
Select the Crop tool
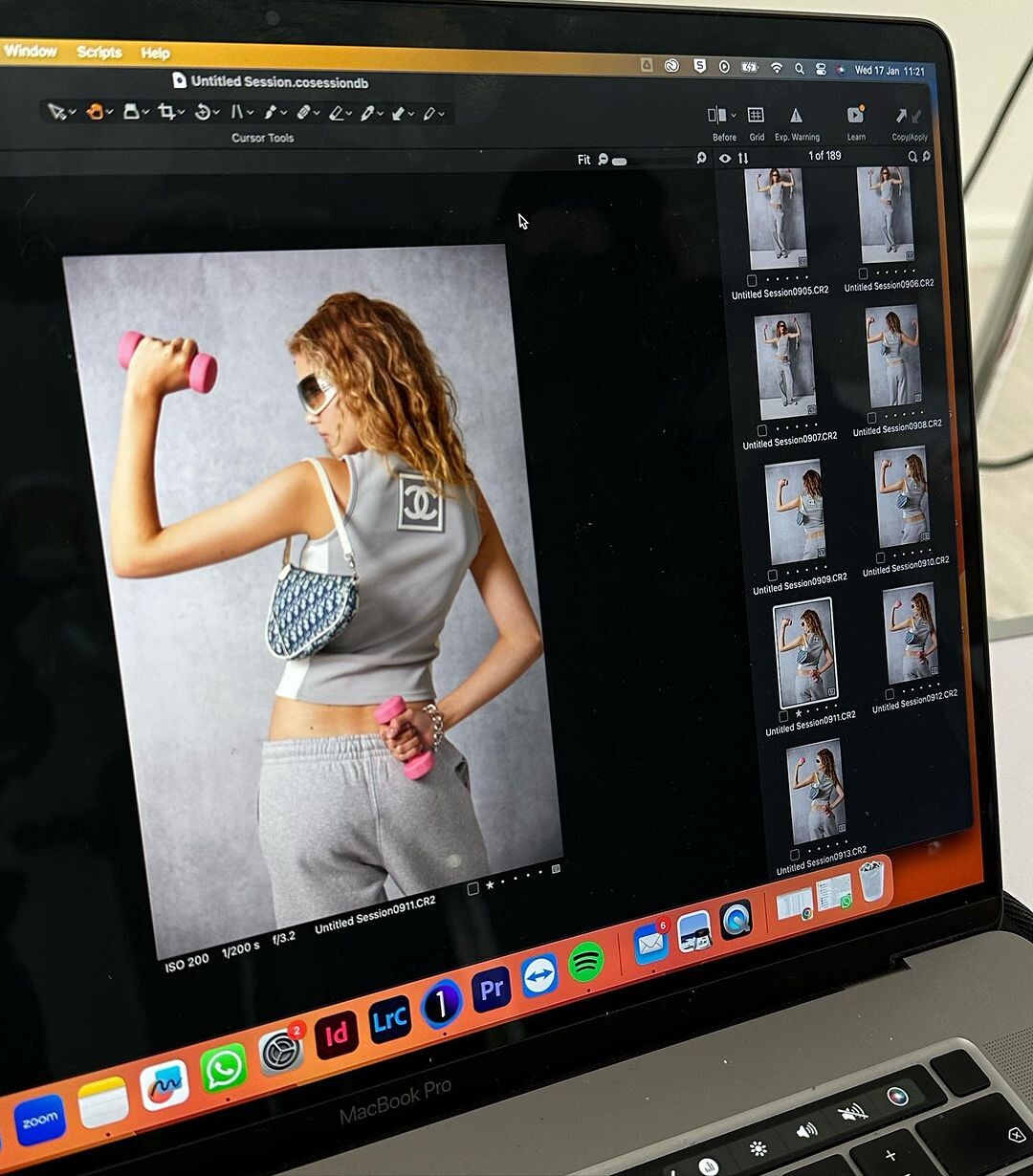tap(166, 112)
